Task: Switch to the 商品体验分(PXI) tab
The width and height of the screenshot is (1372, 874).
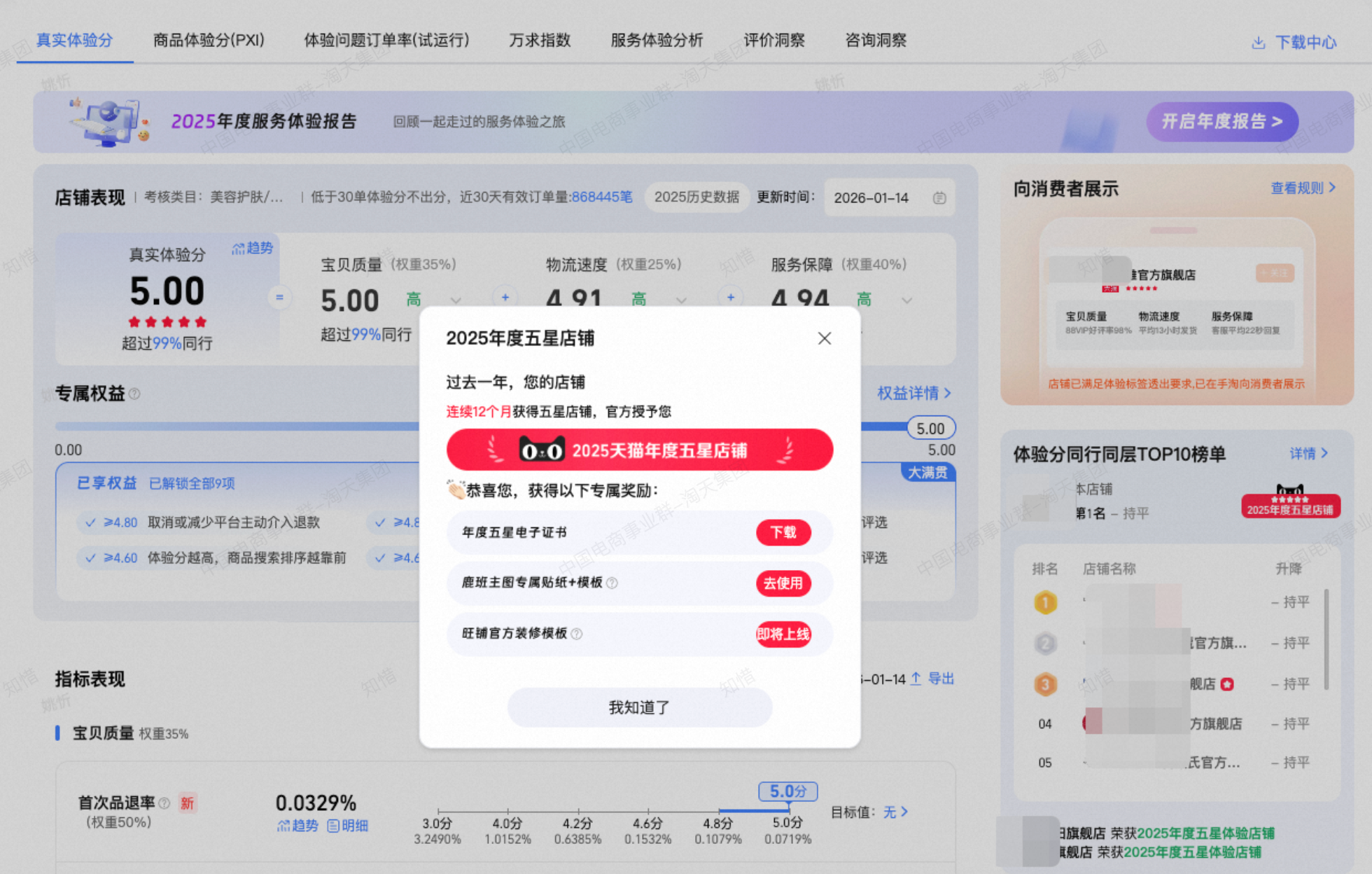Action: click(209, 40)
